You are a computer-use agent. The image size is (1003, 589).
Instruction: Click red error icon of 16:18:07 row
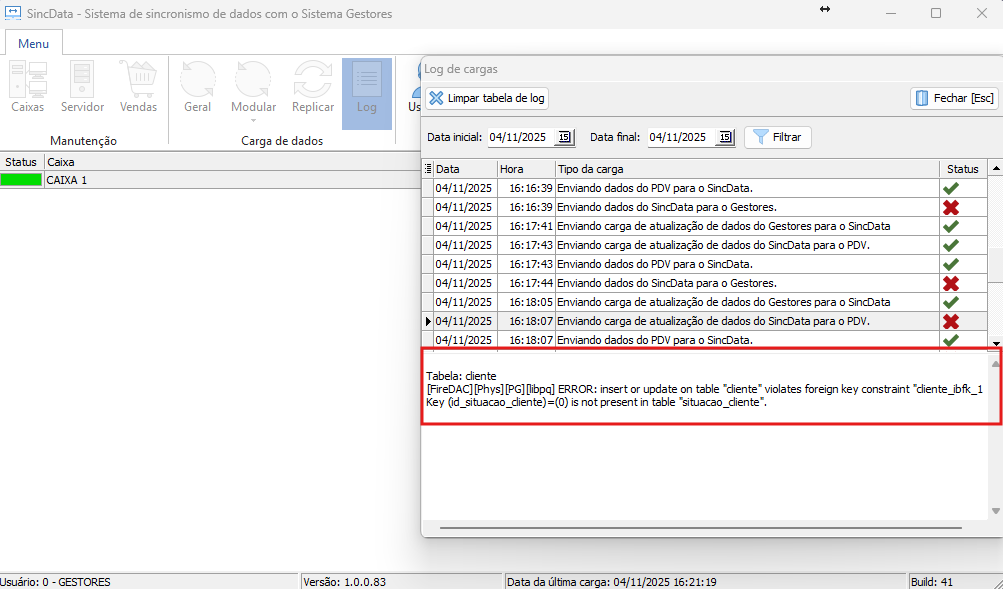pos(951,321)
